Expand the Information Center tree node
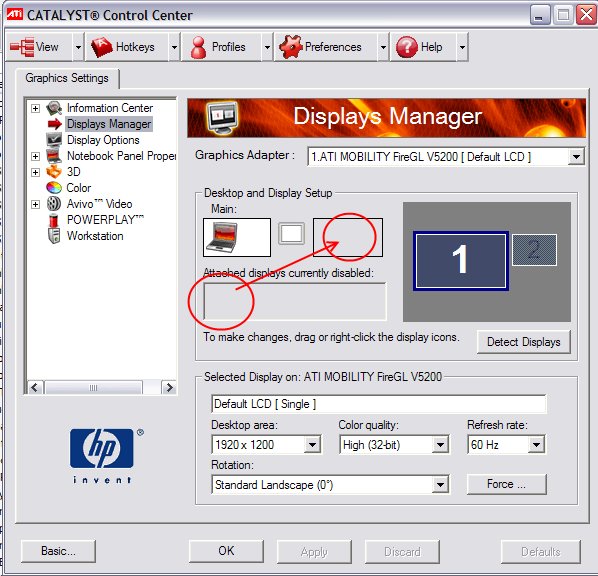598x576 pixels. coord(35,108)
